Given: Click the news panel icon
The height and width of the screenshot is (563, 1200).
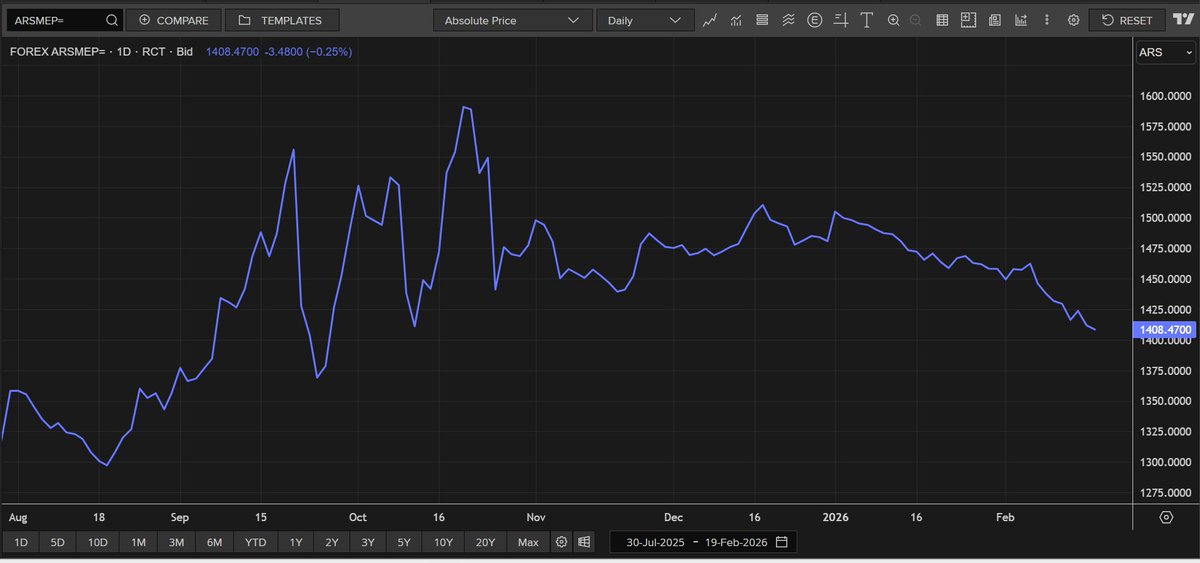Looking at the screenshot, I should (x=995, y=20).
